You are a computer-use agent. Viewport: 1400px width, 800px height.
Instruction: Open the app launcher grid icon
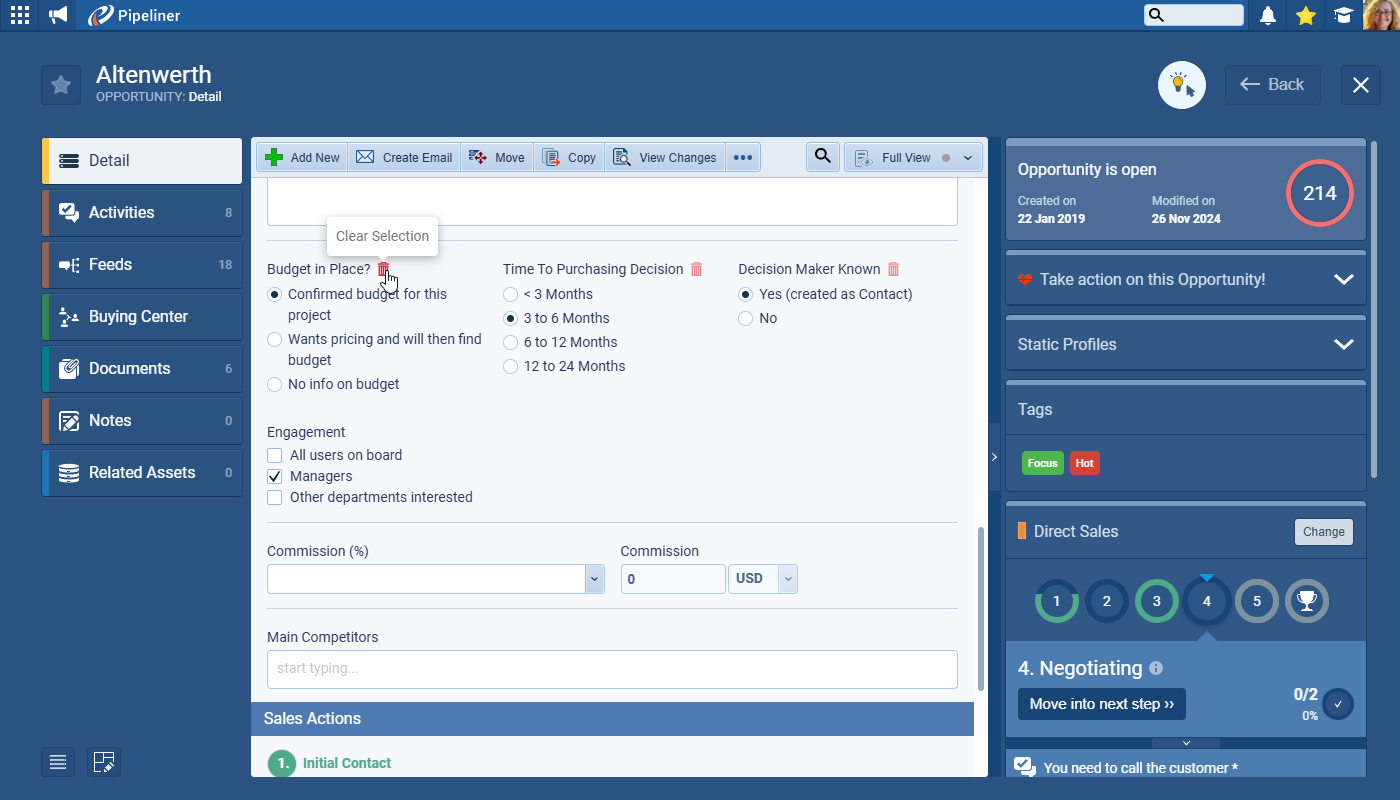(x=20, y=15)
